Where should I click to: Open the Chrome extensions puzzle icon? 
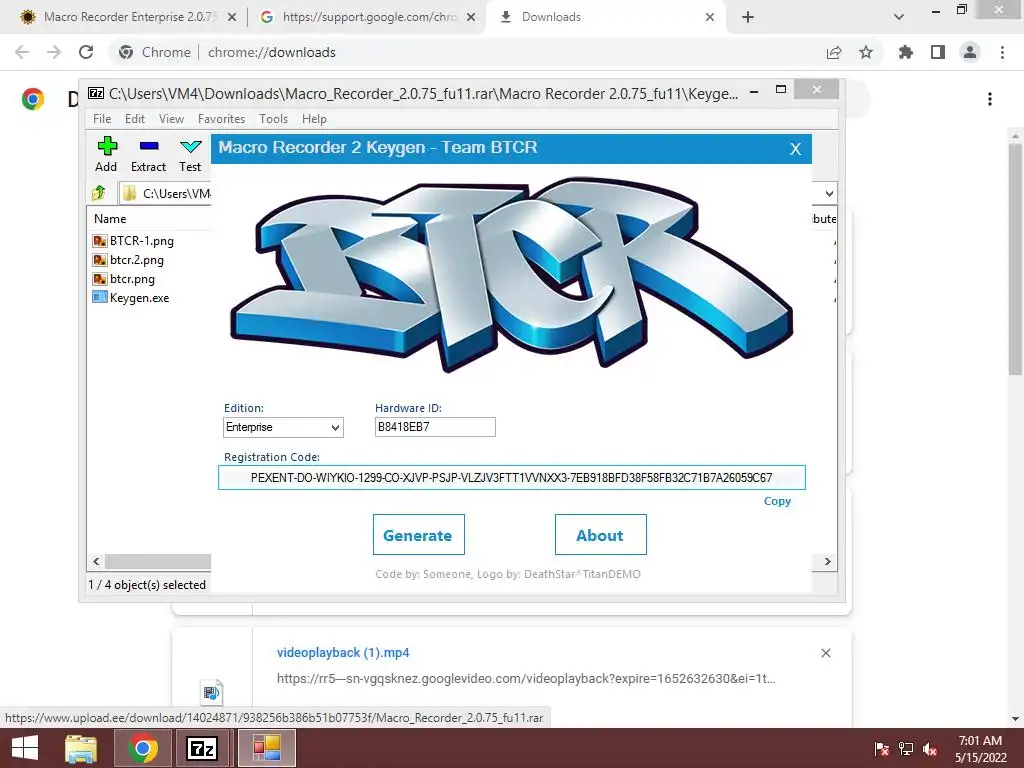(x=906, y=52)
